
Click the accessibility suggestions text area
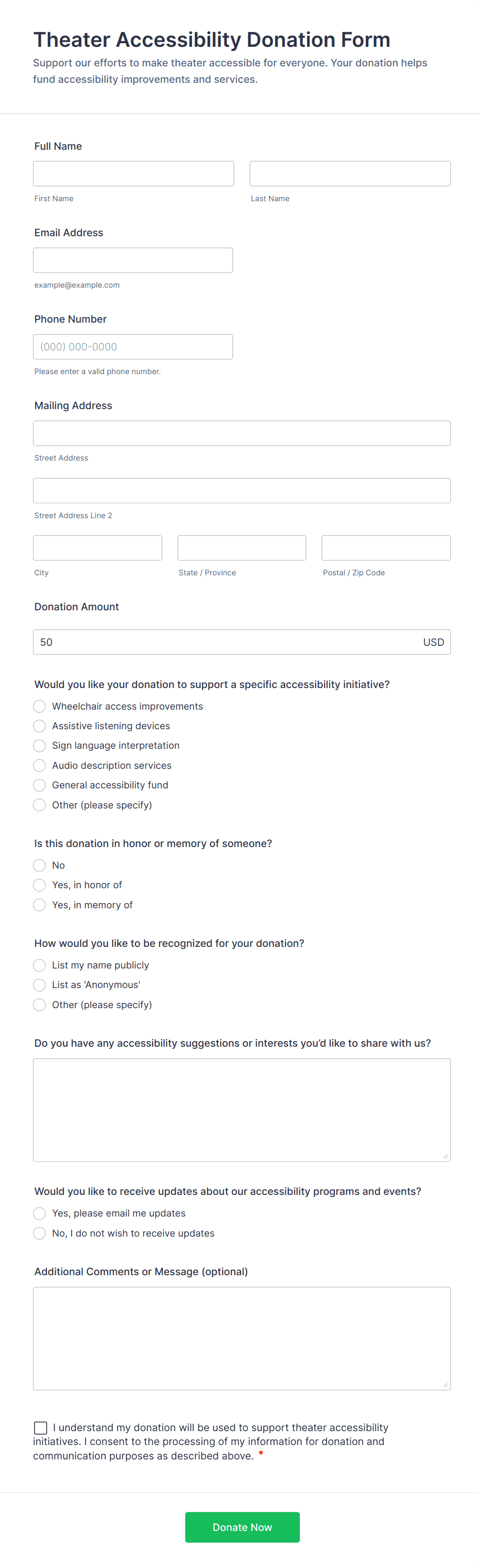pyautogui.click(x=242, y=1109)
